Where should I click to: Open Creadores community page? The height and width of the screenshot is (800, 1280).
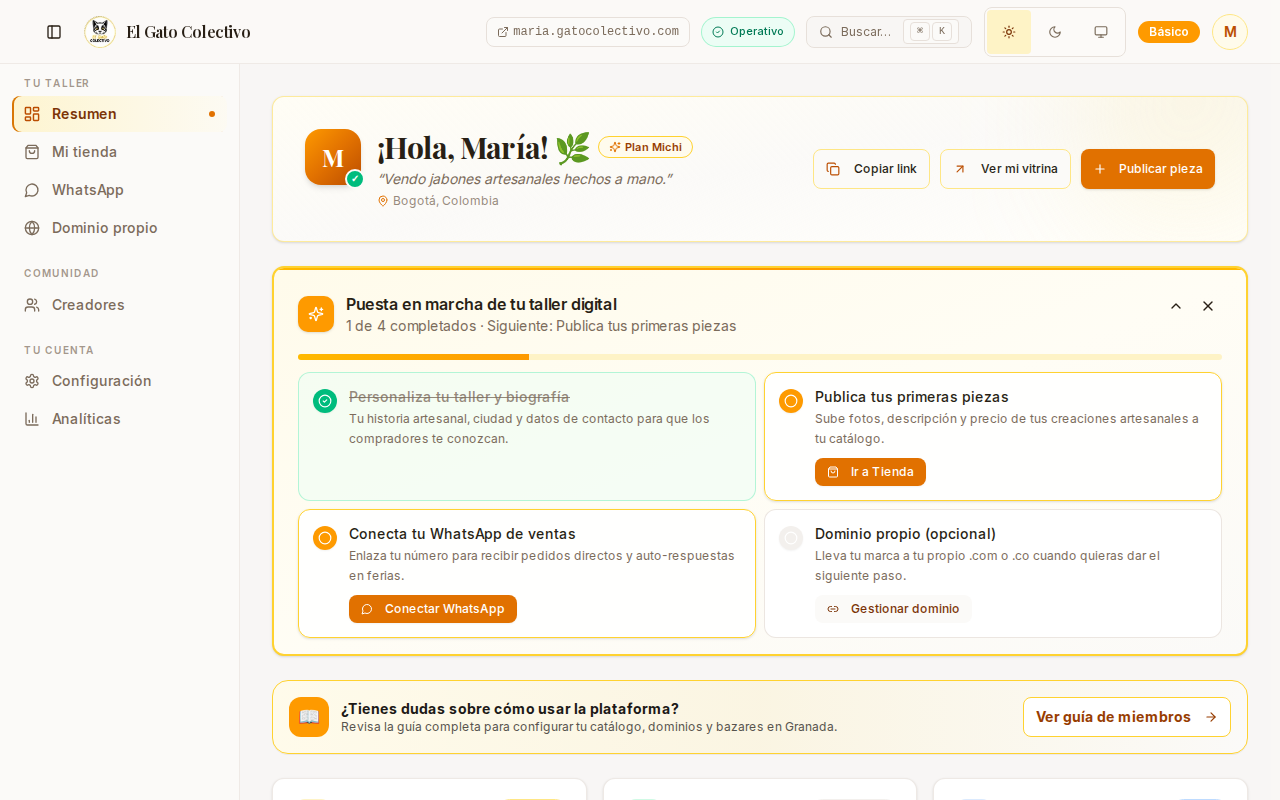pos(120,305)
